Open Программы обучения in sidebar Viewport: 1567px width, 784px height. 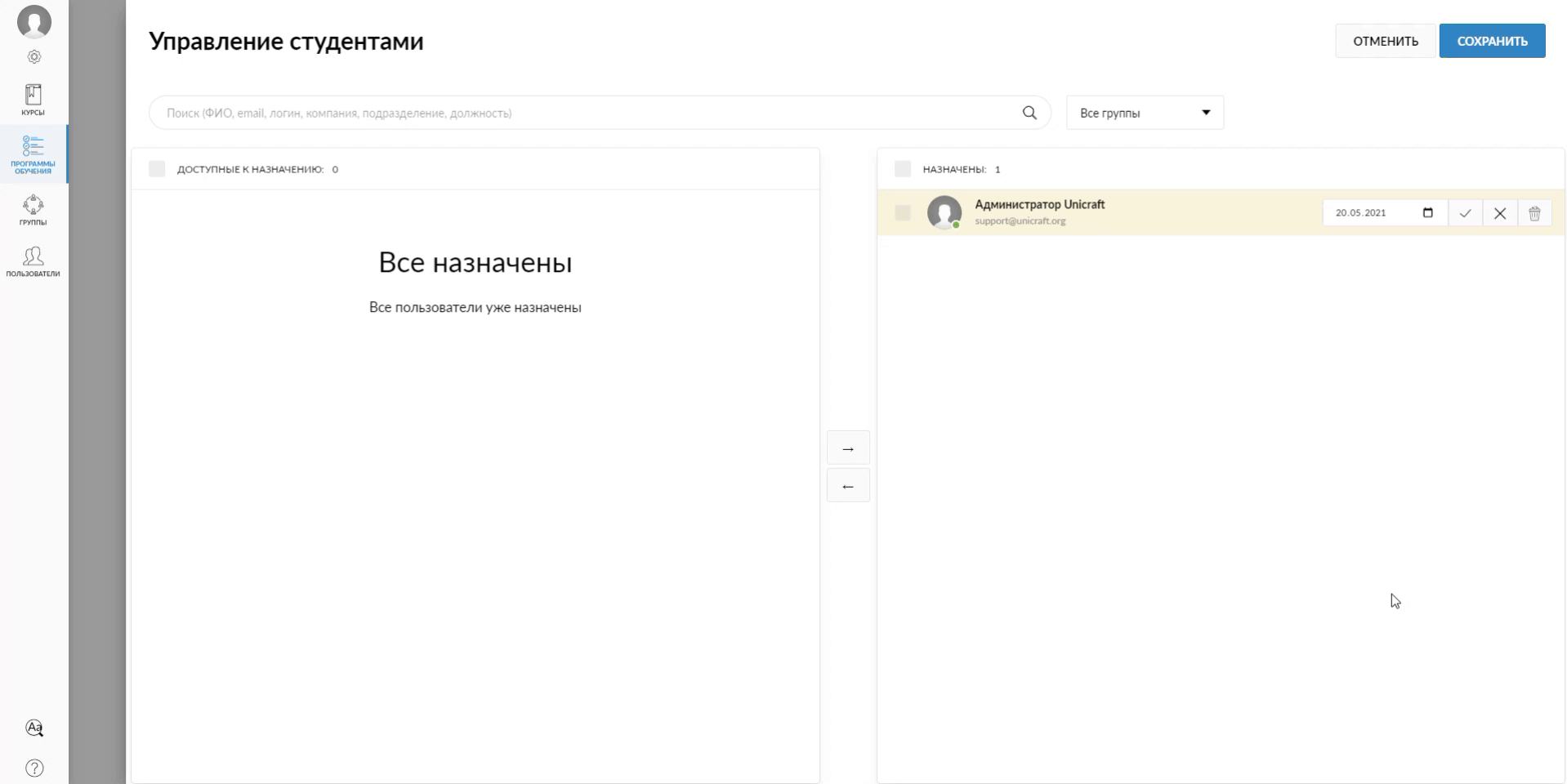coord(33,154)
